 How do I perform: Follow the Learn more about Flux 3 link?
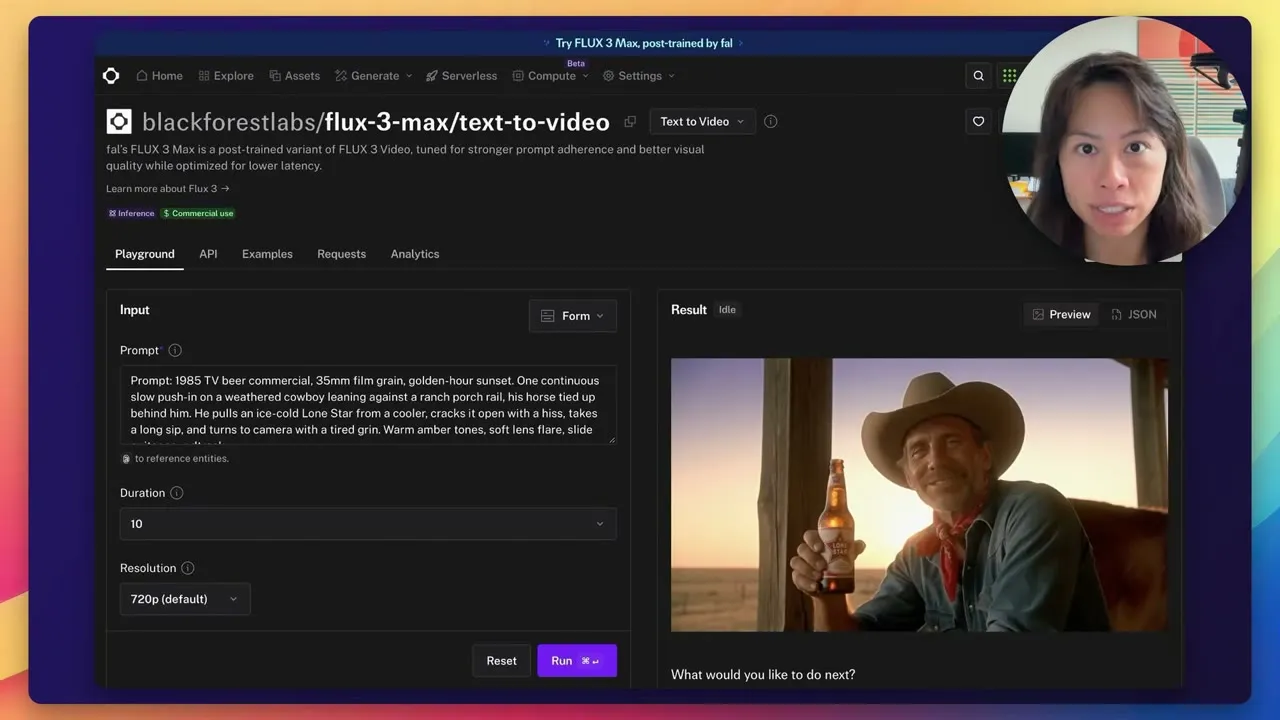168,189
